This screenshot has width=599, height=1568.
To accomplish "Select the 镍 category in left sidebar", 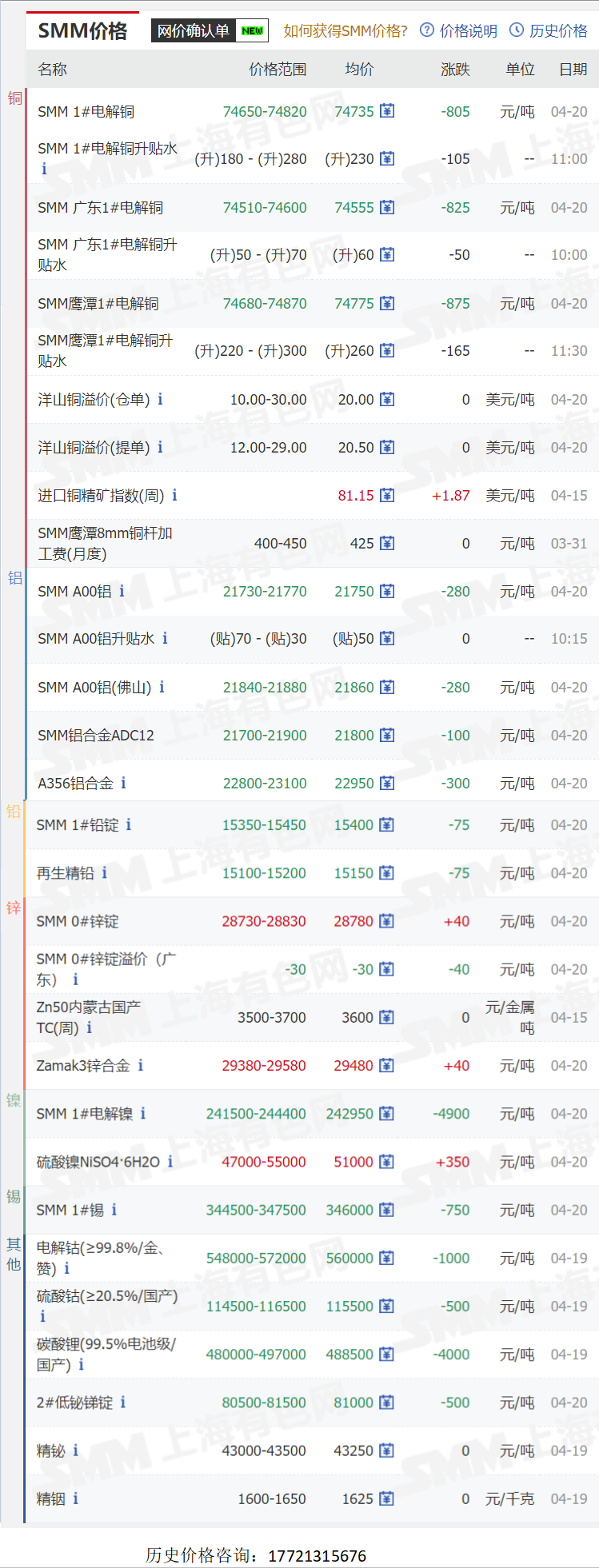I will (14, 1100).
